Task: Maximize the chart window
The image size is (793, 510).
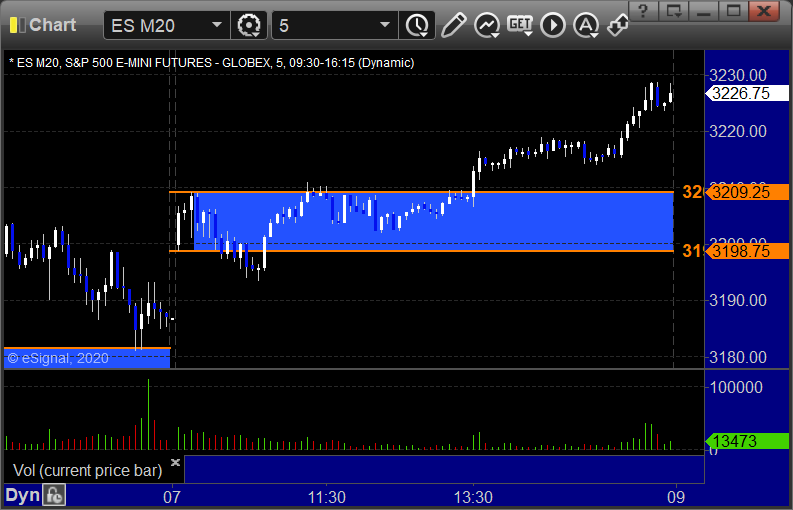Action: click(x=734, y=11)
